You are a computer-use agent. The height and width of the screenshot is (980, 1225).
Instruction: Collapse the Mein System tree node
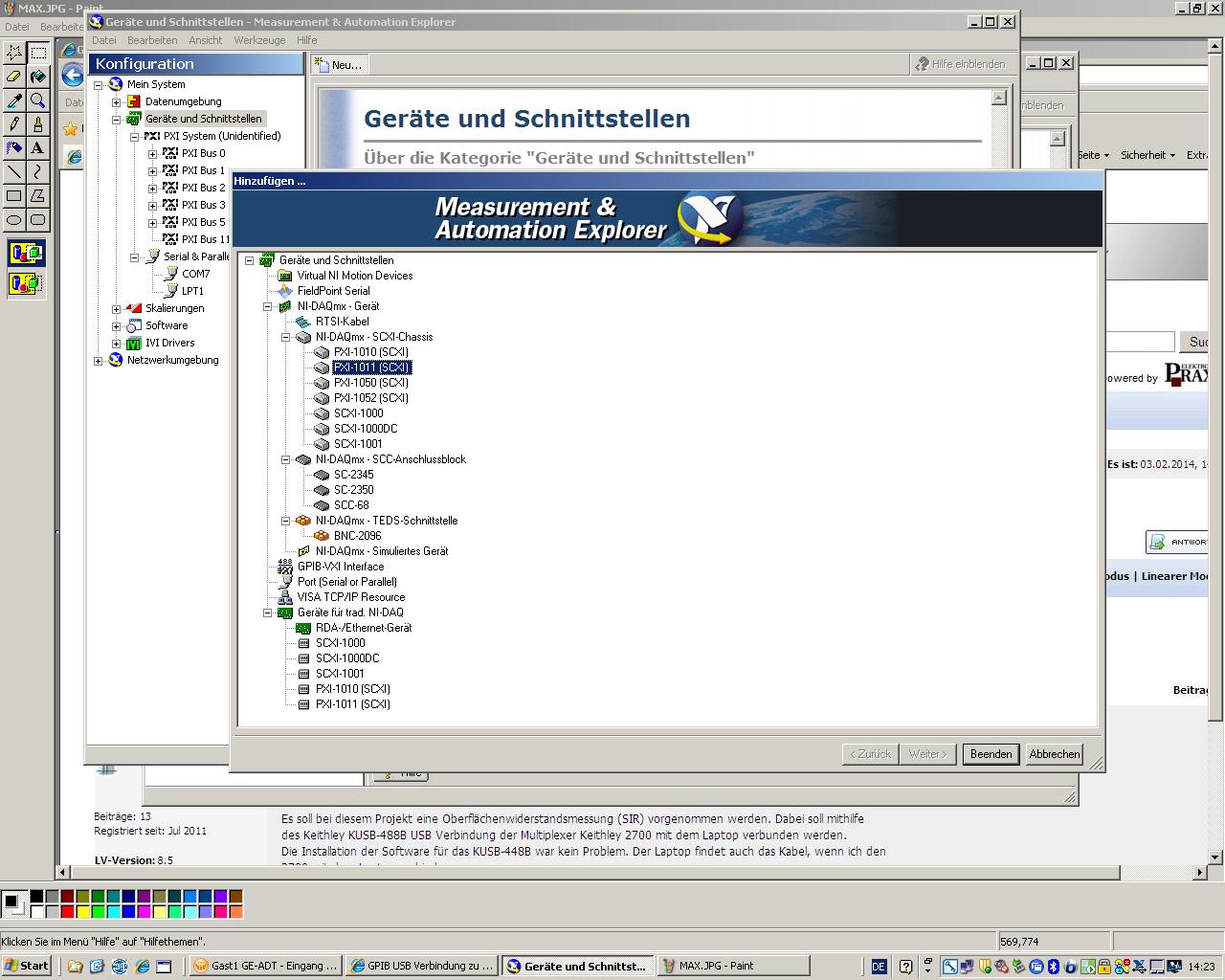click(98, 84)
